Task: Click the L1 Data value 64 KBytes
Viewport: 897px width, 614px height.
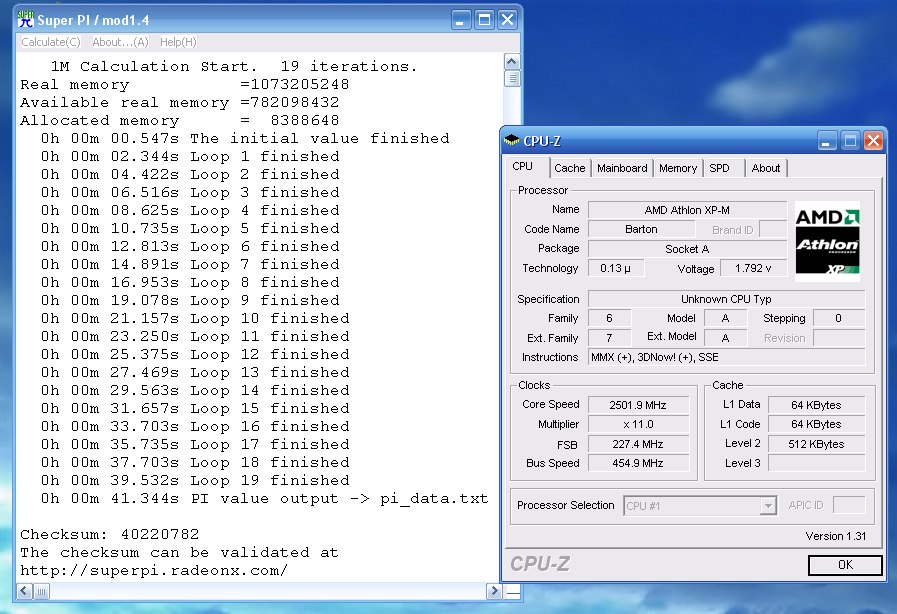Action: tap(816, 405)
